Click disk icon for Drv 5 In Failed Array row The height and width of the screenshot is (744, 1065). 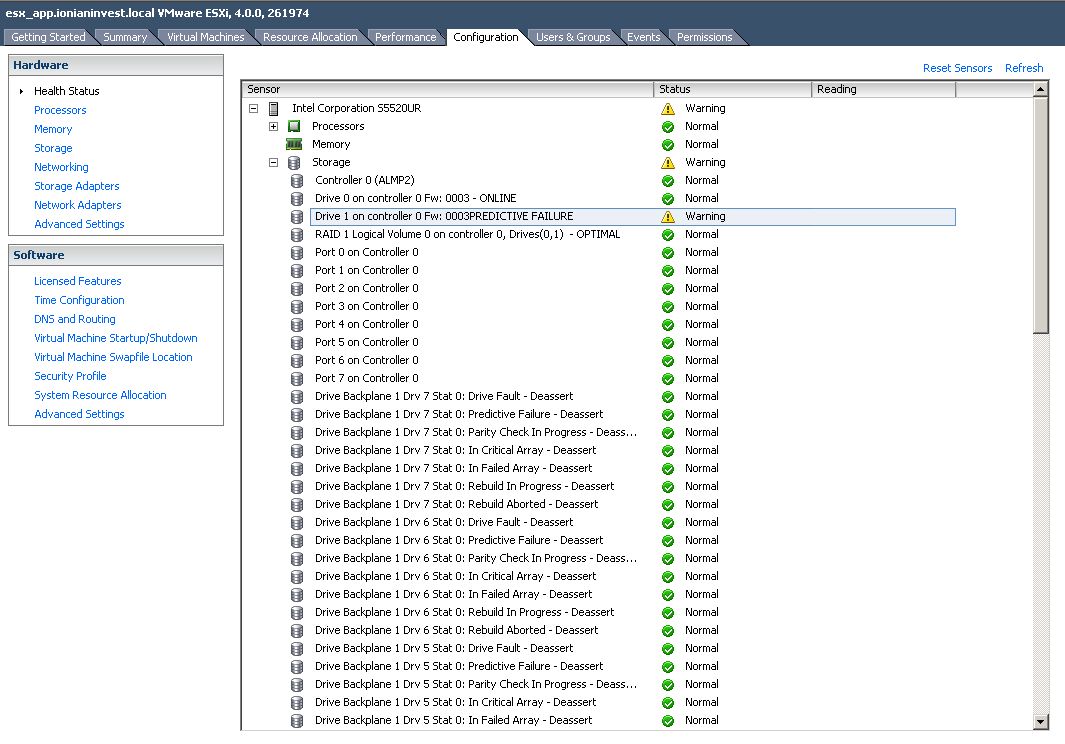click(x=297, y=721)
